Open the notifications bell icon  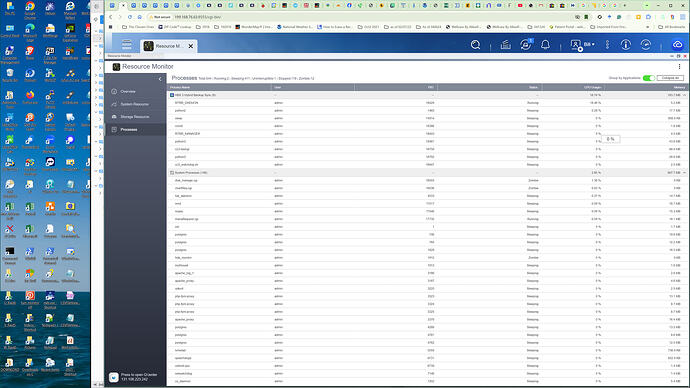[x=545, y=45]
